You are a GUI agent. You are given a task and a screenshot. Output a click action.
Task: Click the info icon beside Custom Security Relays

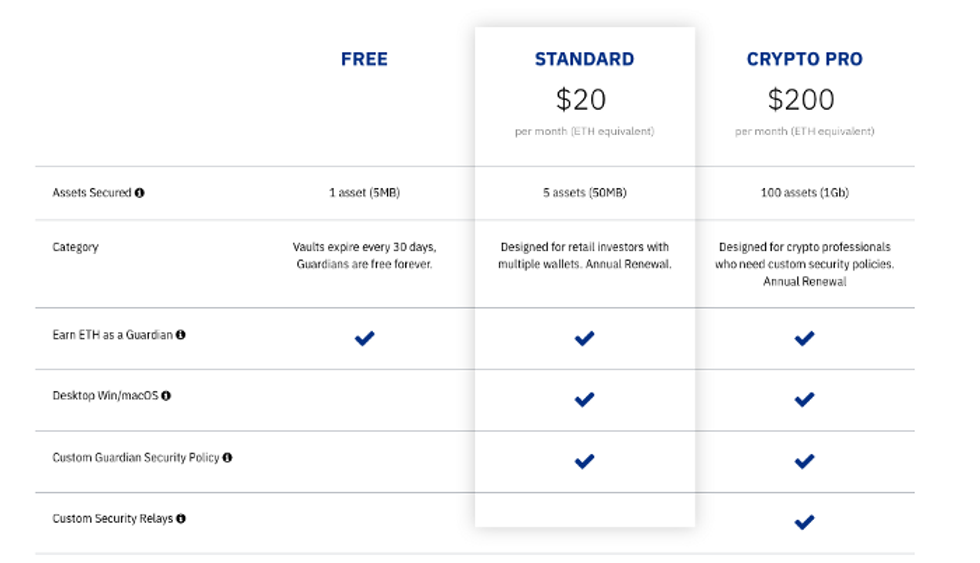(181, 519)
